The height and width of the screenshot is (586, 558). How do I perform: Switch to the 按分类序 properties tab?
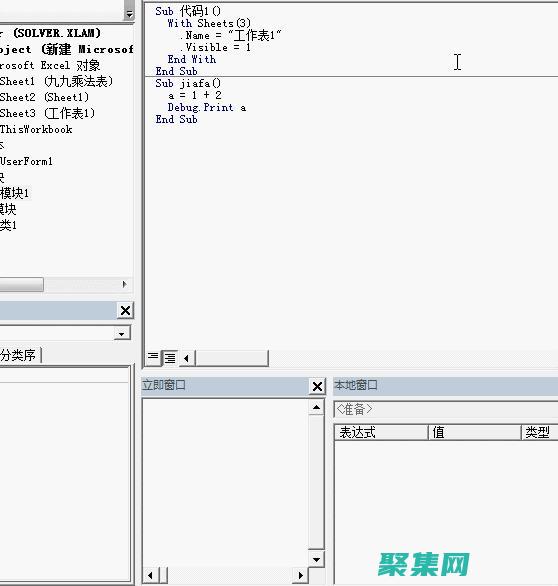point(19,355)
